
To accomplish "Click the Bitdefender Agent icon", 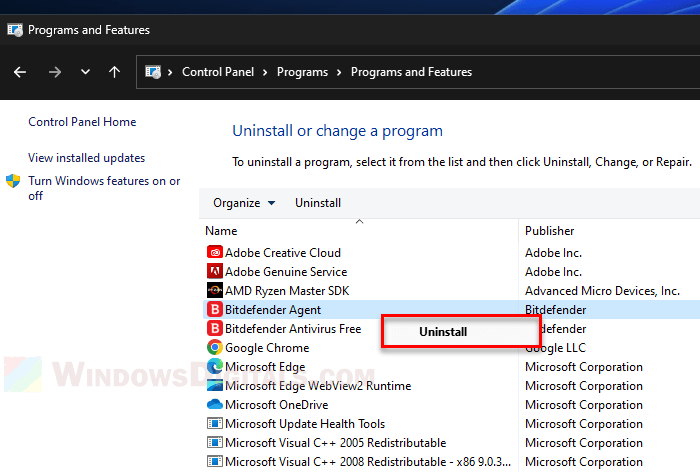I will [215, 309].
